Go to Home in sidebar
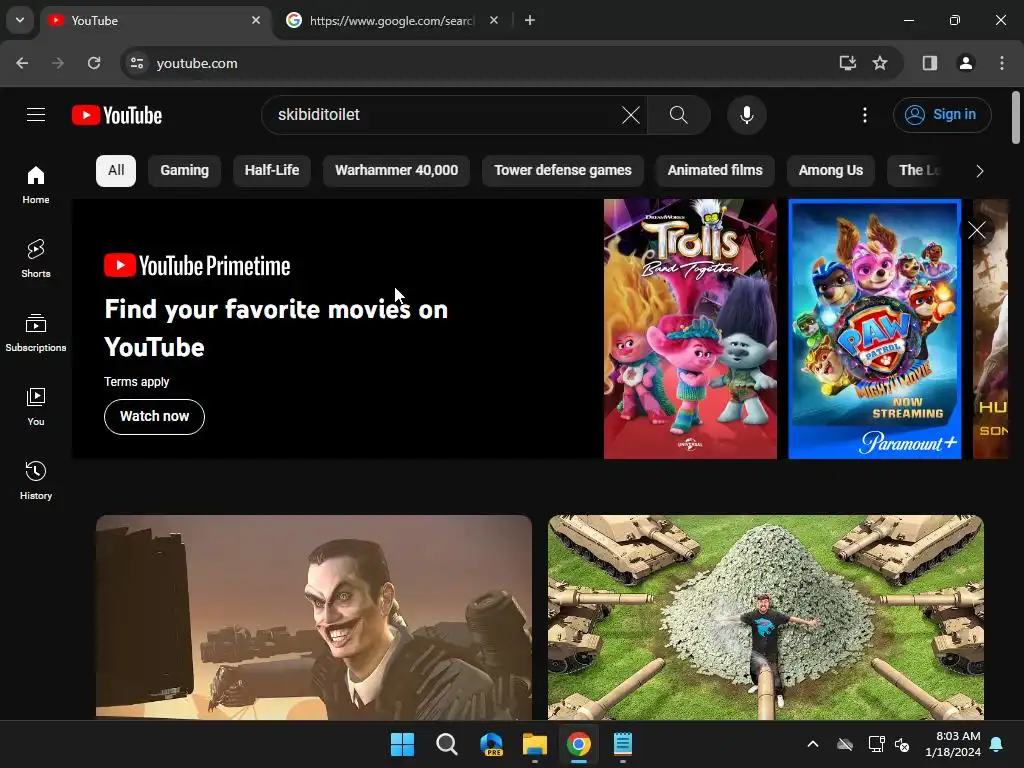 (36, 185)
